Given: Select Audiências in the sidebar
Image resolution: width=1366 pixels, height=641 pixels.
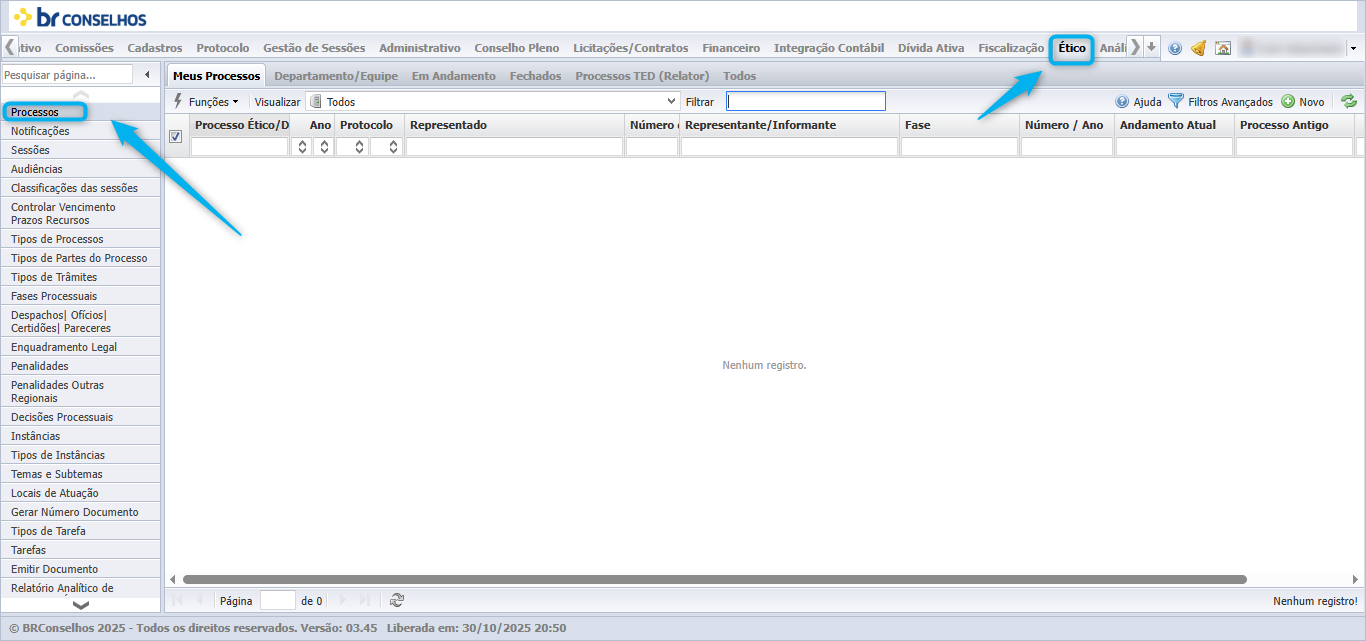Looking at the screenshot, I should (x=81, y=169).
